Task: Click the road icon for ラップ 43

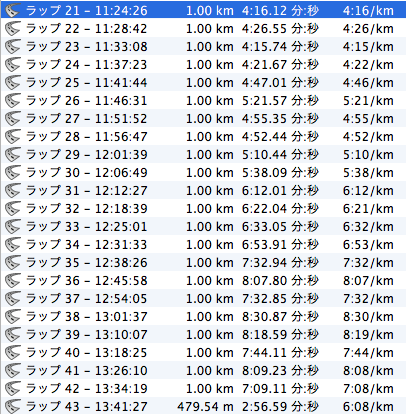Action: [x=13, y=406]
